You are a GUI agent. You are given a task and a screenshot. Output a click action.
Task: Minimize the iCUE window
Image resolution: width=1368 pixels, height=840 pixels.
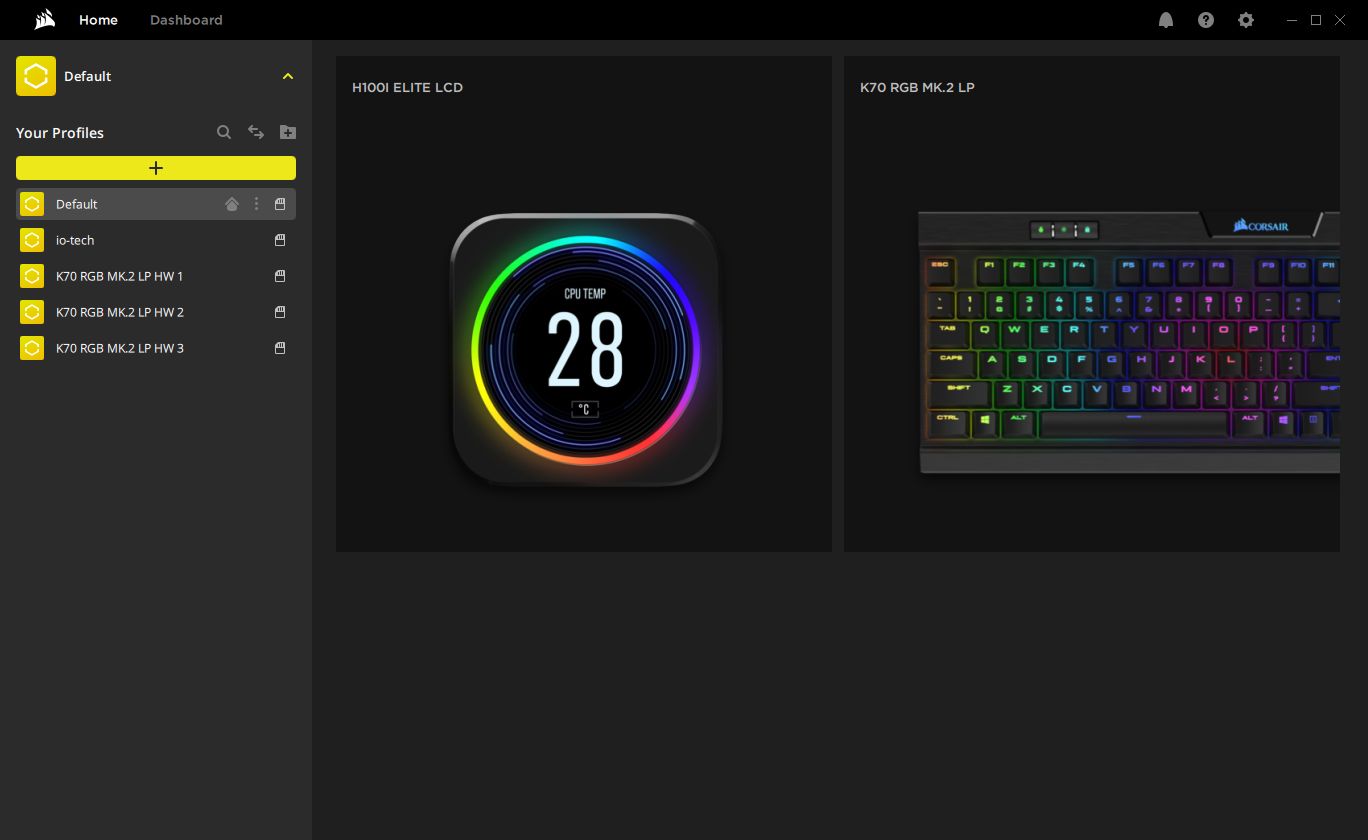click(1293, 20)
